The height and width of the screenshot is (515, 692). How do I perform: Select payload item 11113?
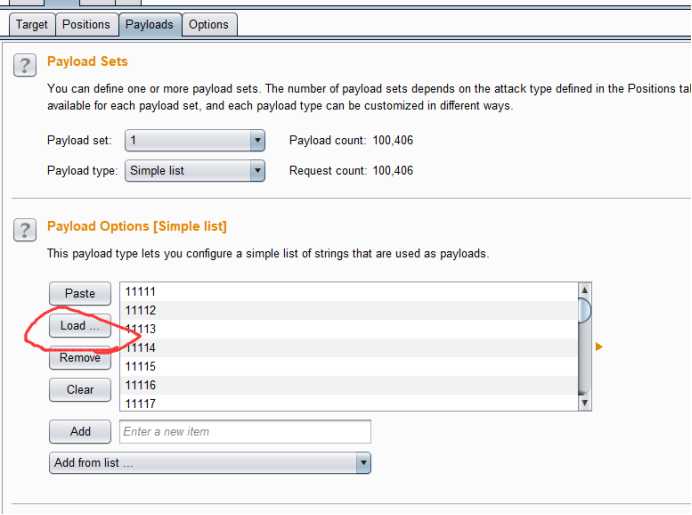pyautogui.click(x=349, y=329)
